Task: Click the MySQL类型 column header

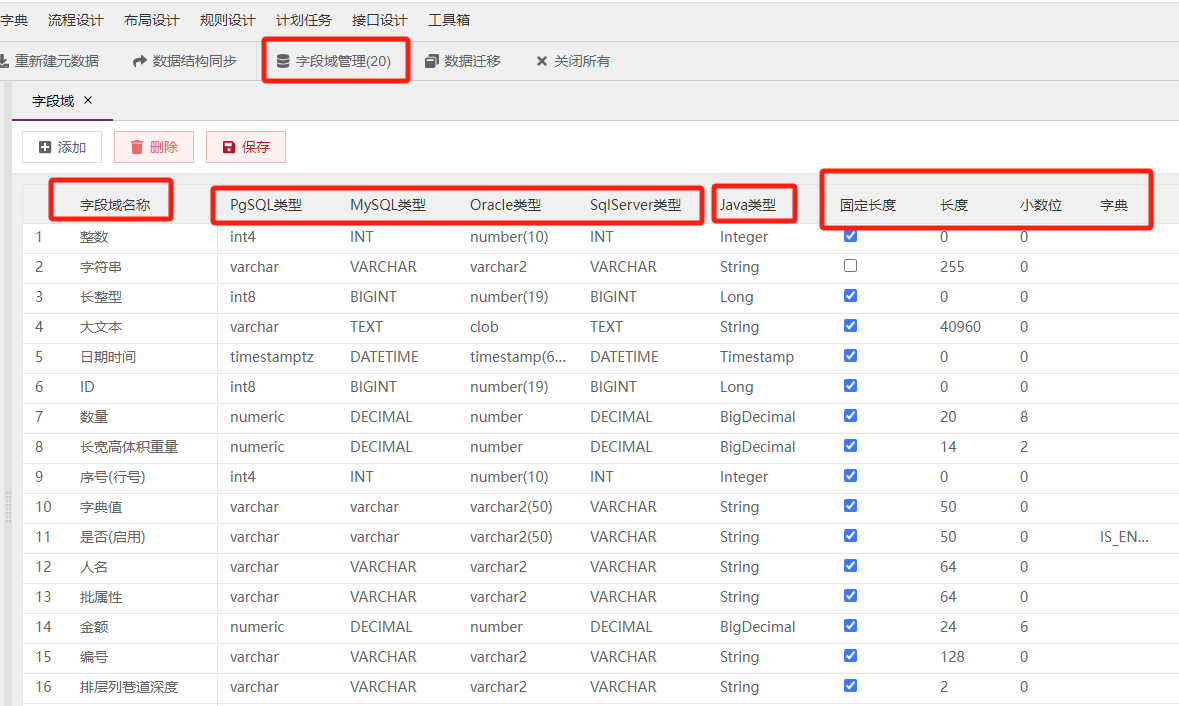Action: point(387,205)
